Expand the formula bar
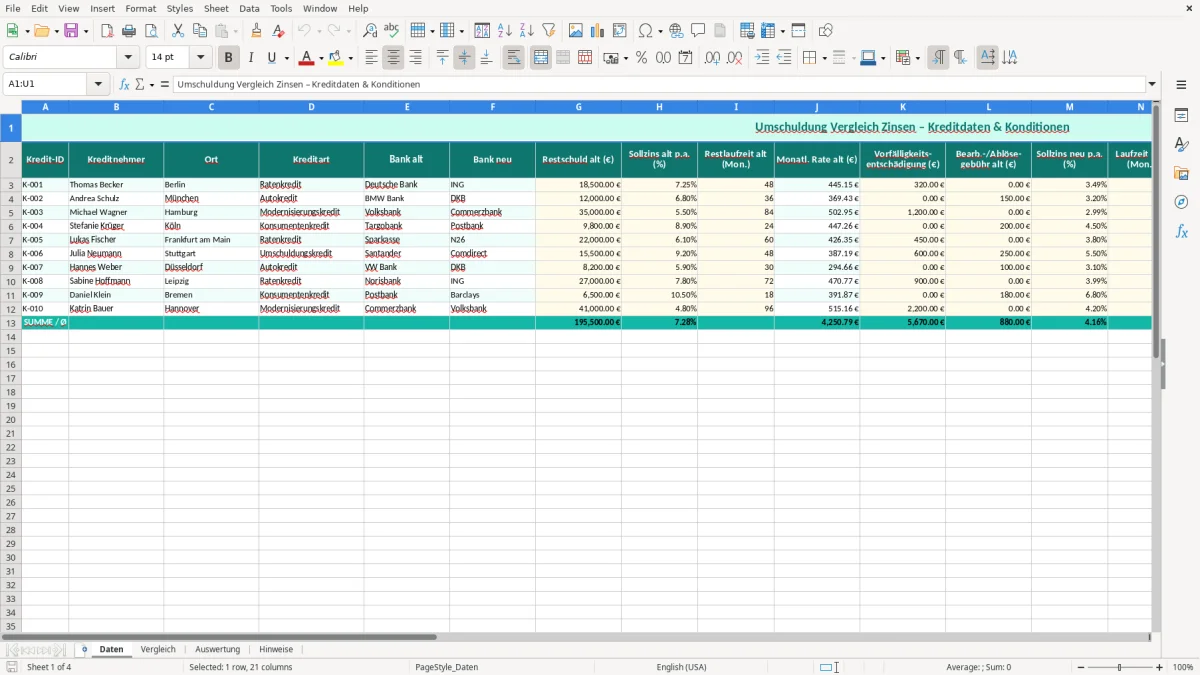This screenshot has height=675, width=1200. point(1153,85)
